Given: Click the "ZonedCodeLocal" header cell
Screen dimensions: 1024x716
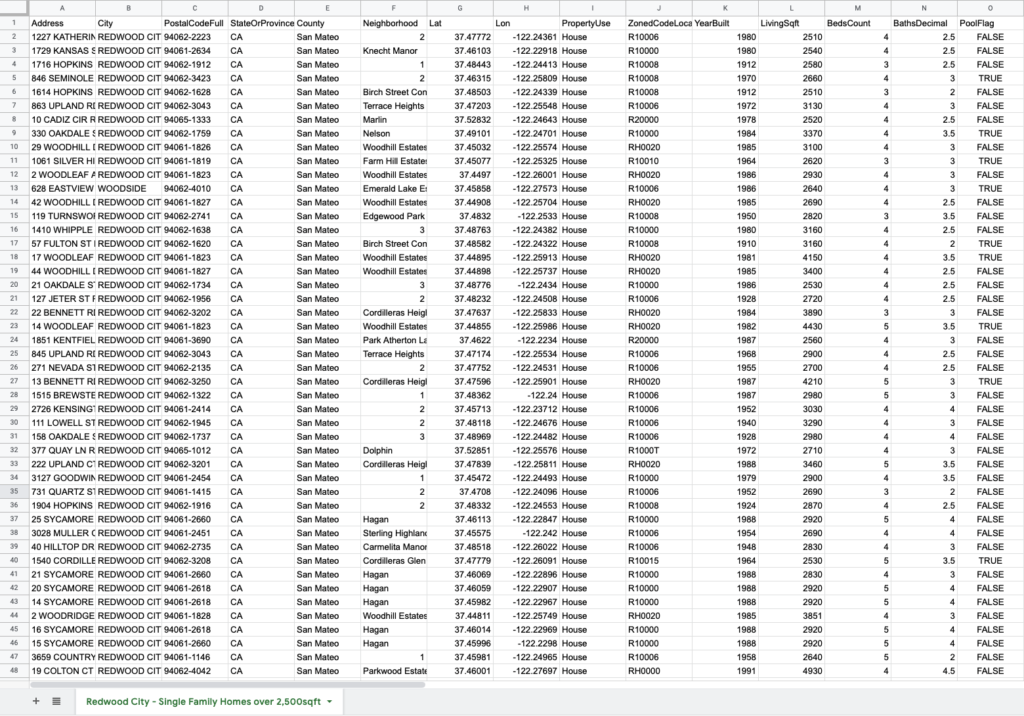Looking at the screenshot, I should point(659,23).
